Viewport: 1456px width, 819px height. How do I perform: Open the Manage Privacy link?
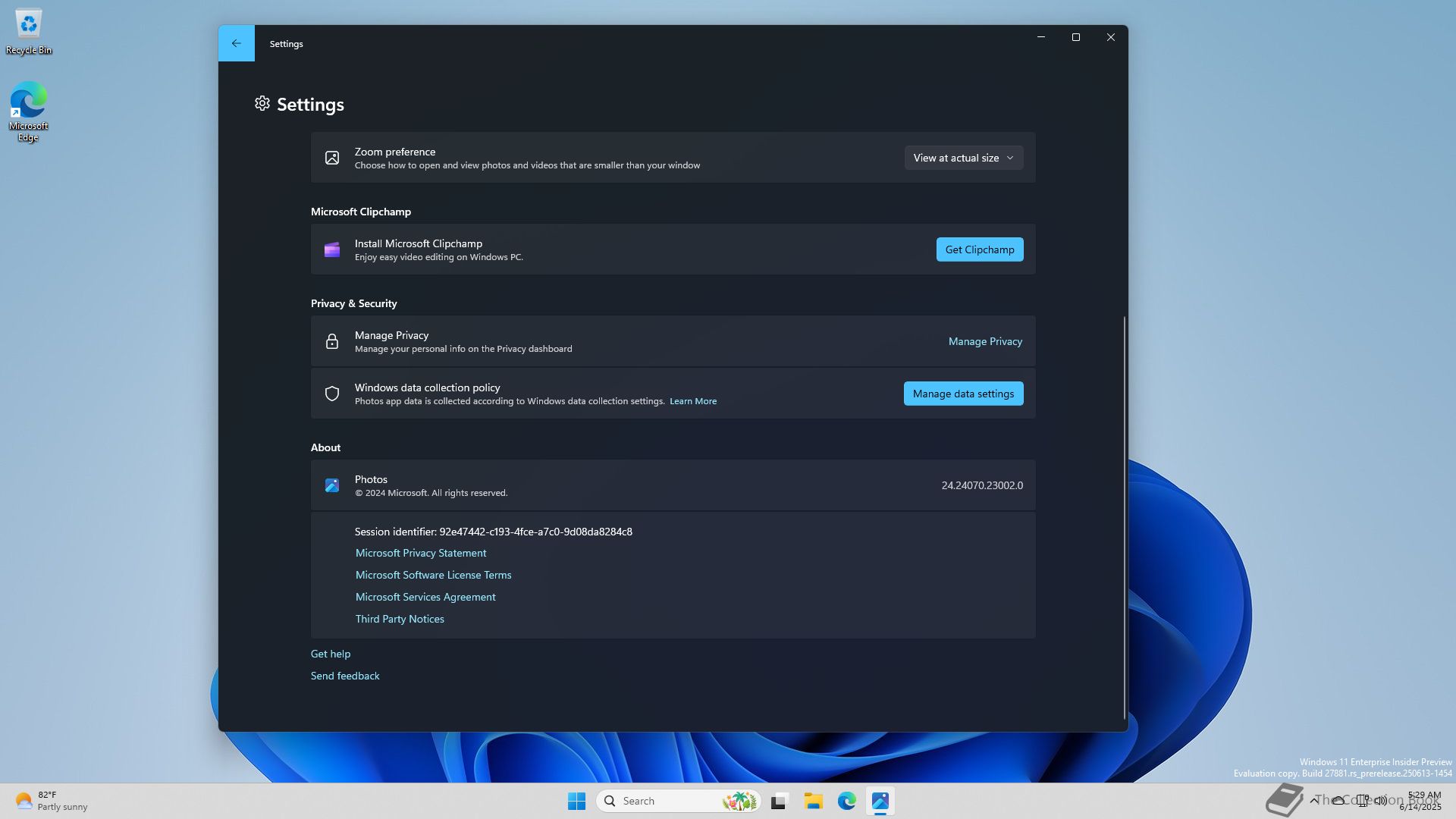pyautogui.click(x=985, y=341)
